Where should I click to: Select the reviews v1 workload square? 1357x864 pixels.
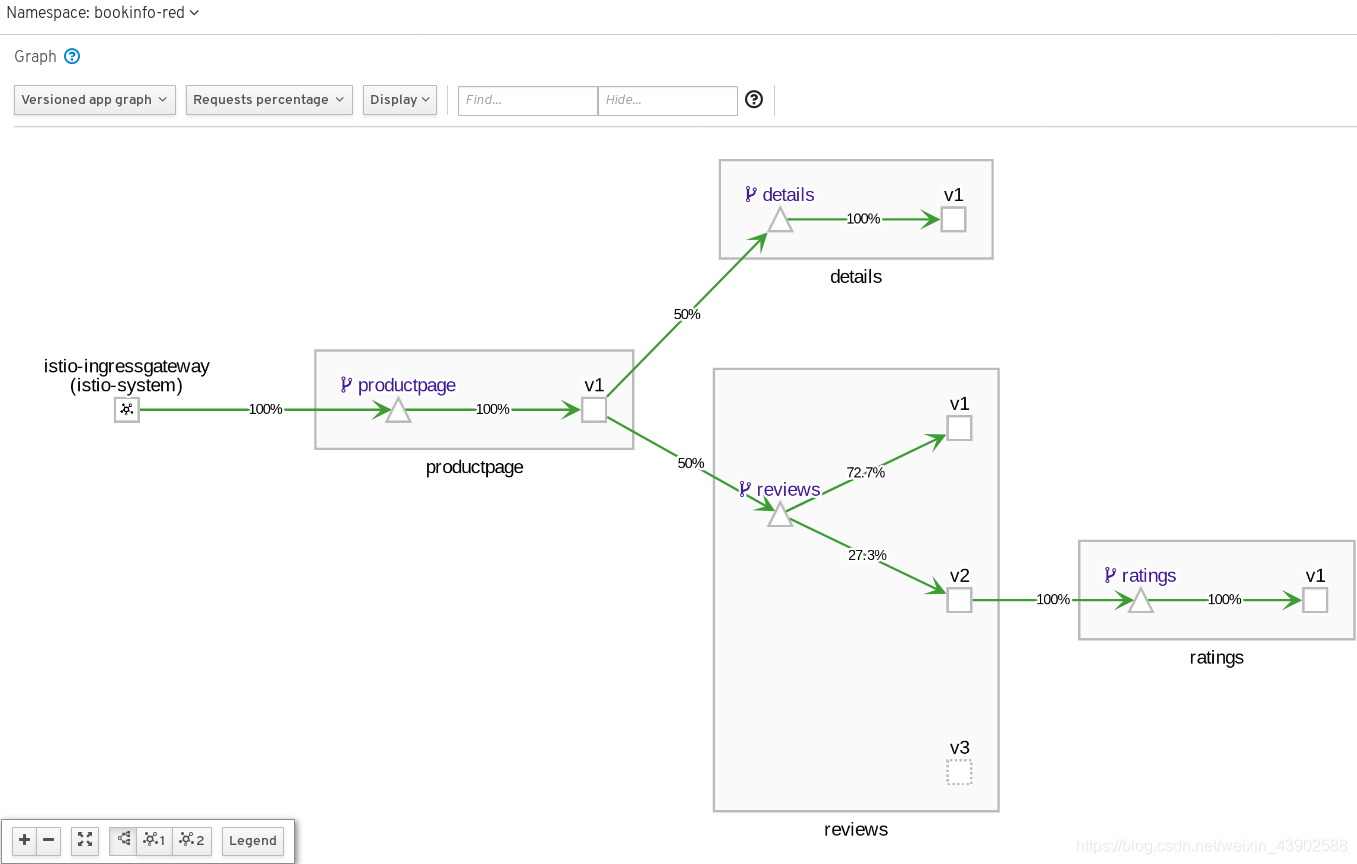(959, 429)
